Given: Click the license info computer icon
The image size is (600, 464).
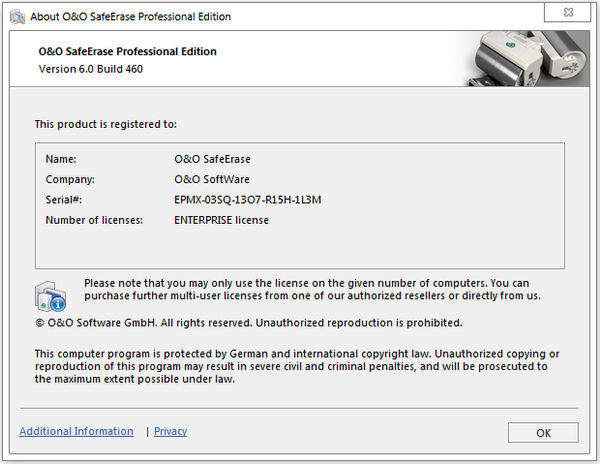Looking at the screenshot, I should pyautogui.click(x=50, y=294).
